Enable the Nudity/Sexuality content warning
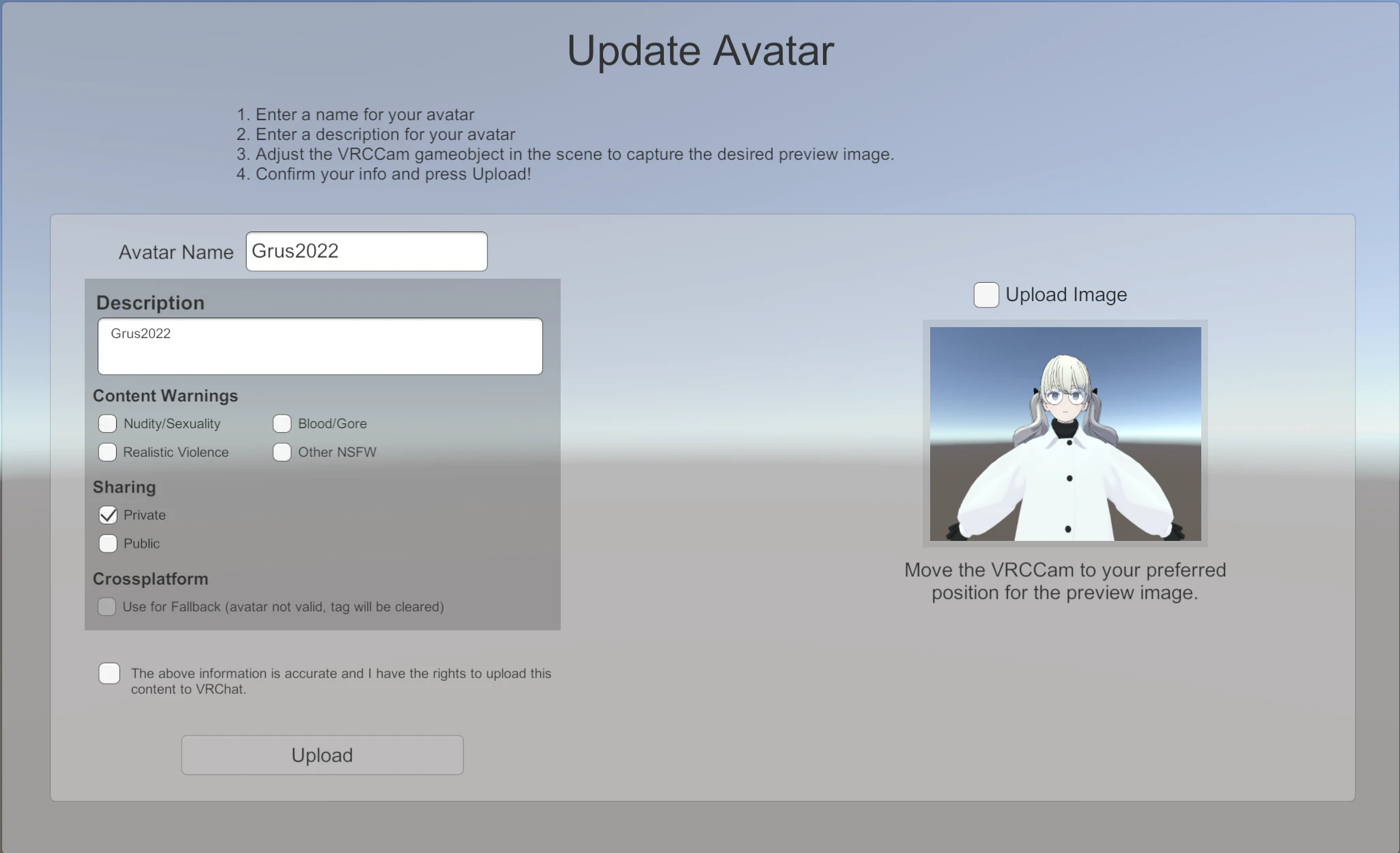Viewport: 1400px width, 853px height. click(107, 423)
